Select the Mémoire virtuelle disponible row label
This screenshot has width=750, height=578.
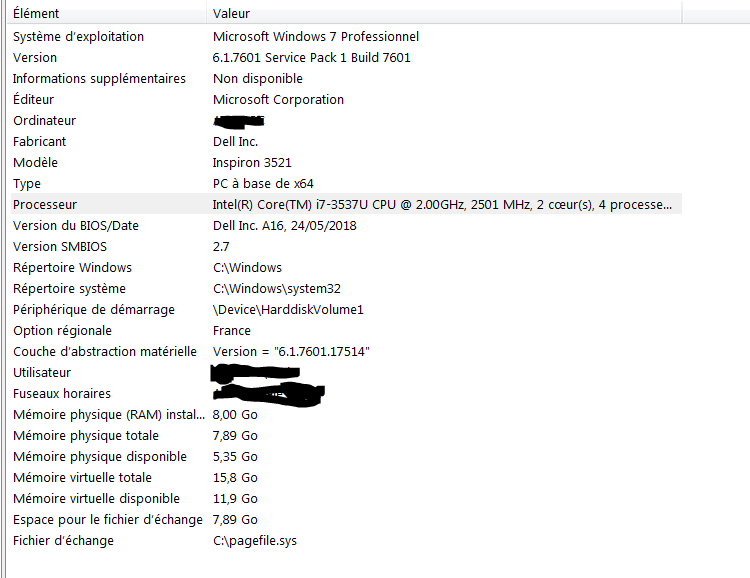tap(96, 499)
